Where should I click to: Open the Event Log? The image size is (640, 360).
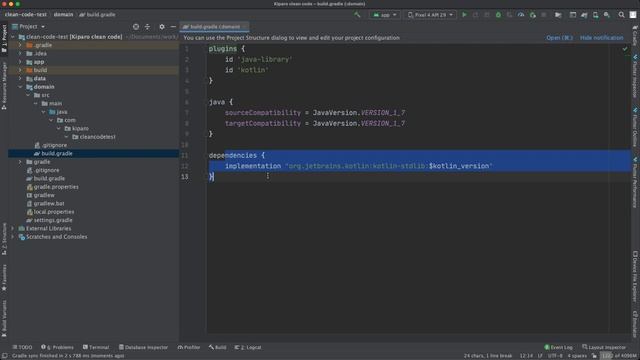tap(558, 347)
